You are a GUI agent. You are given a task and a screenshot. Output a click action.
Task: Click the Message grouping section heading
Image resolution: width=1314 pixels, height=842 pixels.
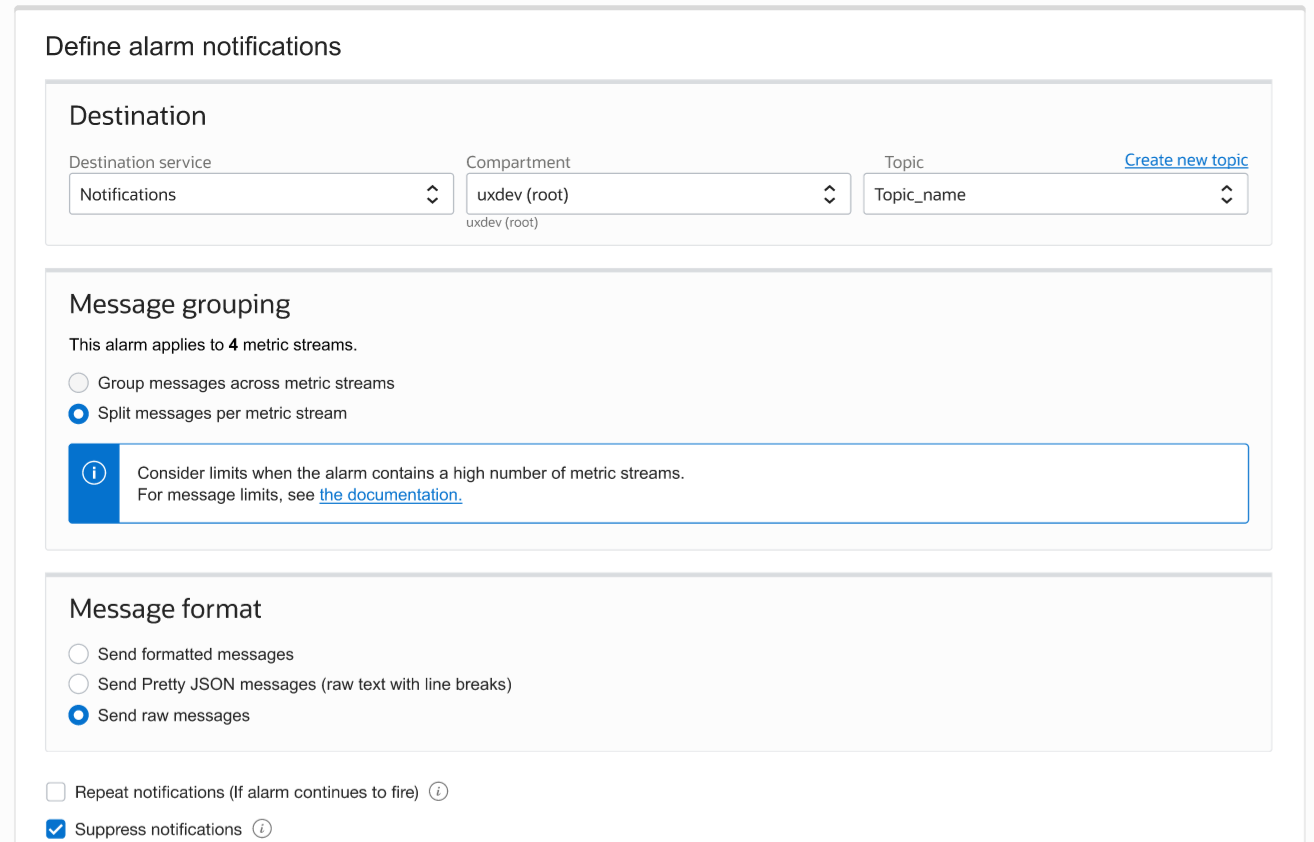[x=179, y=304]
